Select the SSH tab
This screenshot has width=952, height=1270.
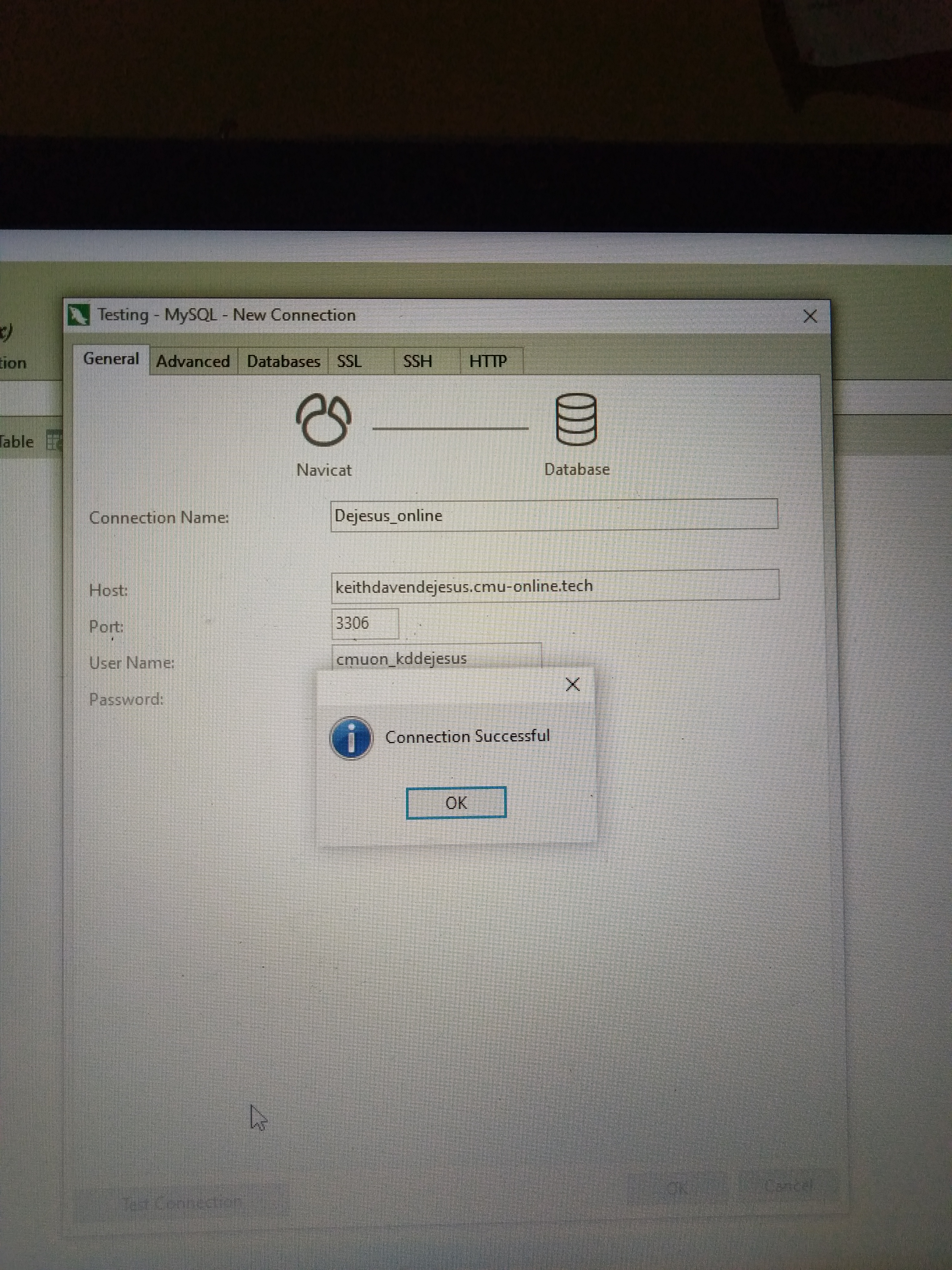click(x=417, y=362)
